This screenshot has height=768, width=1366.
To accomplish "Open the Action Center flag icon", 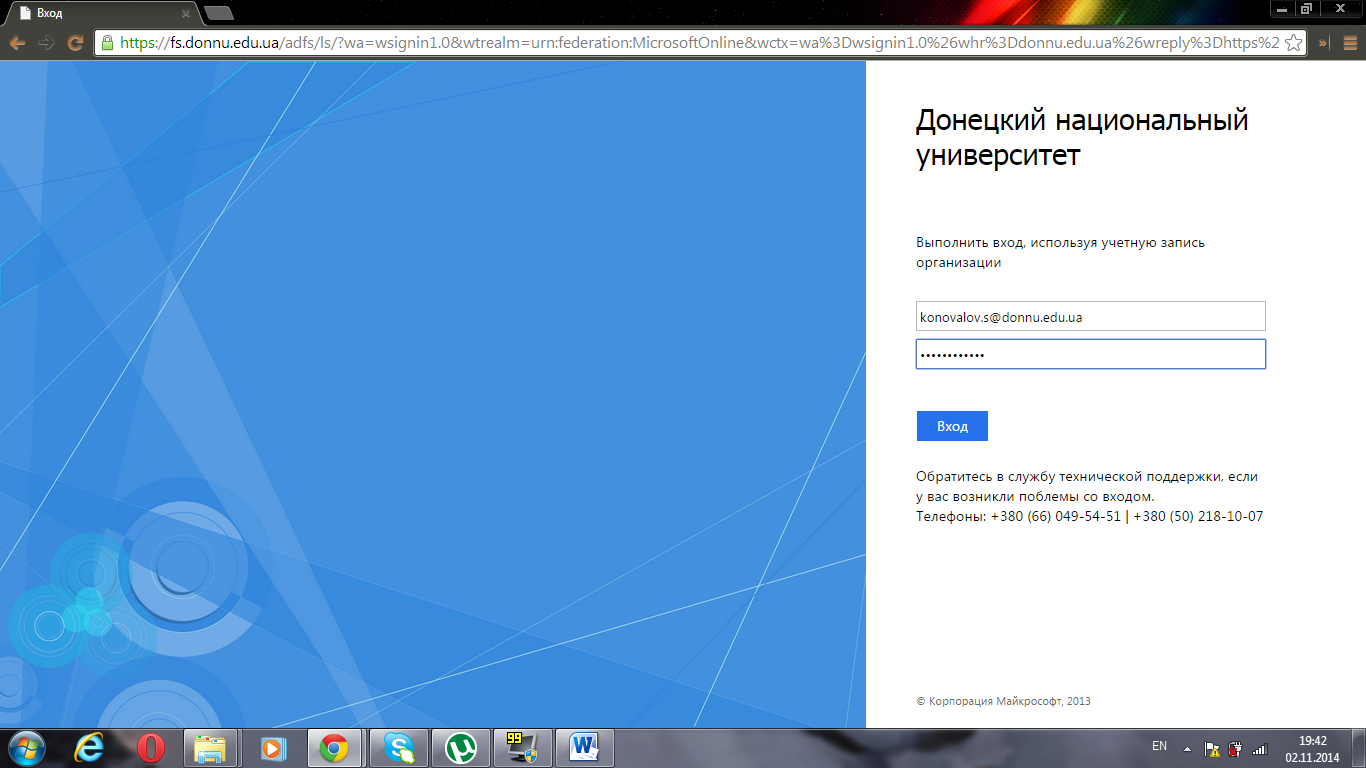I will pyautogui.click(x=1211, y=747).
